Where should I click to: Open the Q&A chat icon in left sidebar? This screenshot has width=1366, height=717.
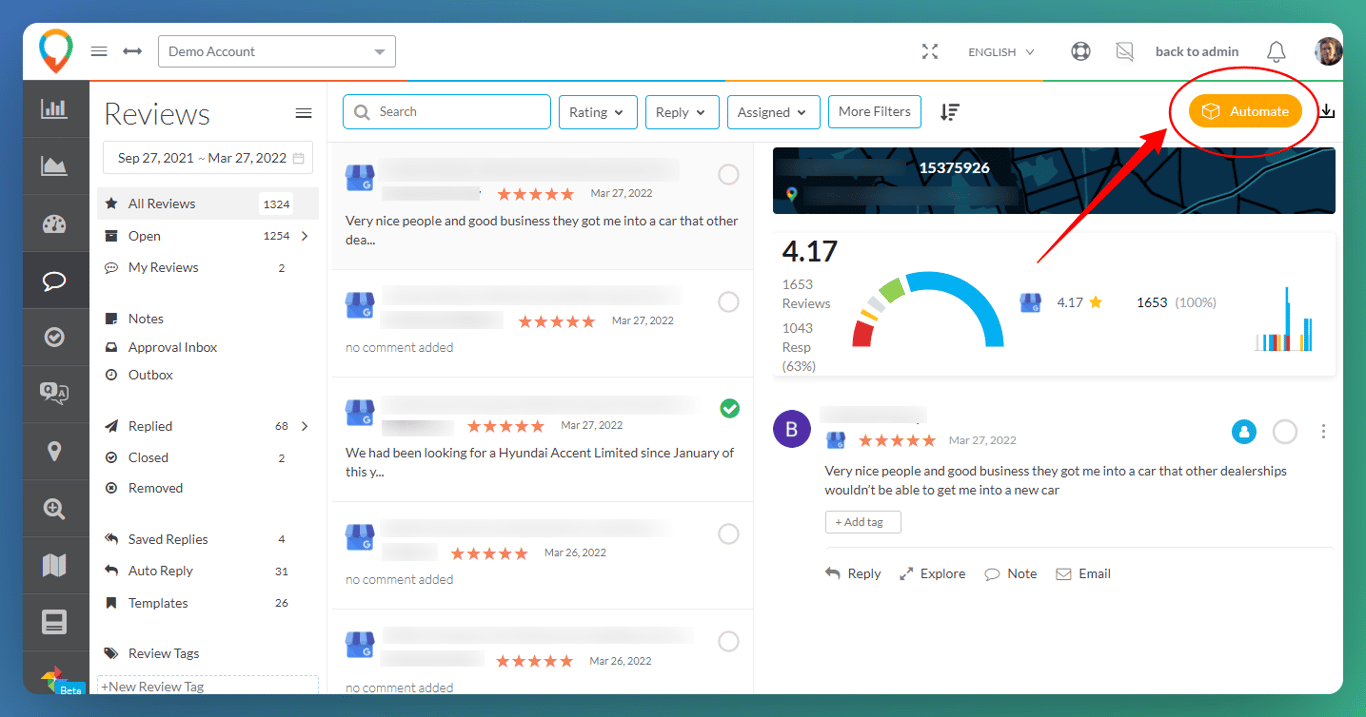(x=55, y=394)
